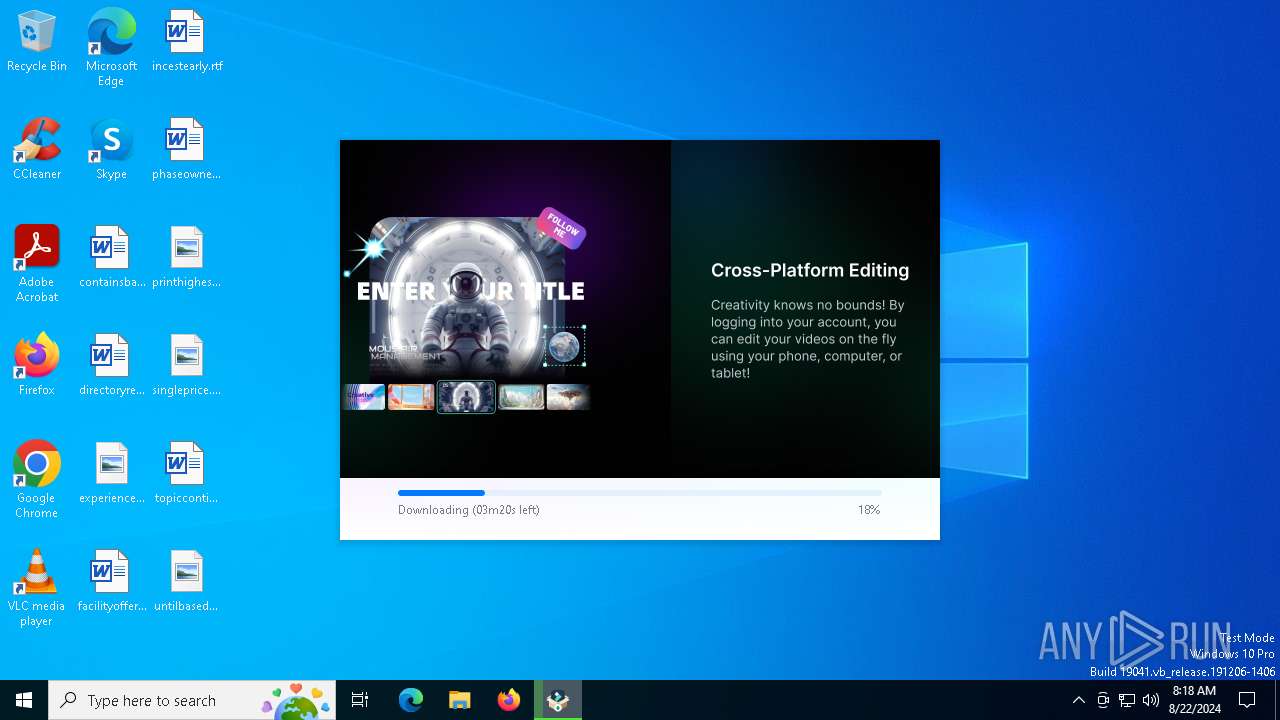Show hidden system tray icons
This screenshot has height=720, width=1280.
[x=1078, y=700]
